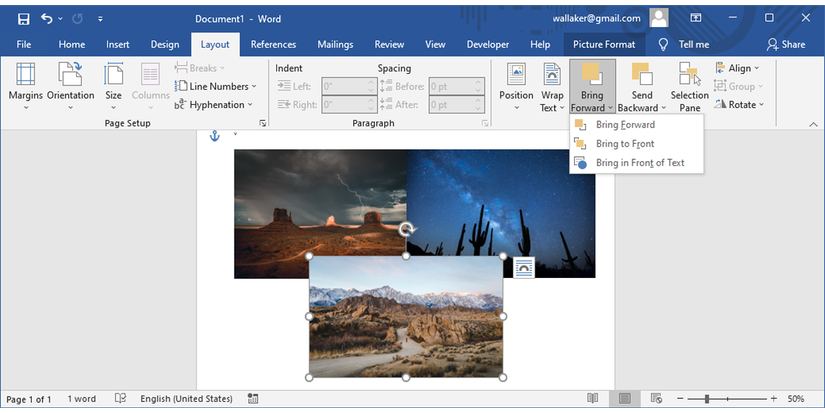825x413 pixels.
Task: Choose Bring to Front menu item
Action: pos(636,144)
